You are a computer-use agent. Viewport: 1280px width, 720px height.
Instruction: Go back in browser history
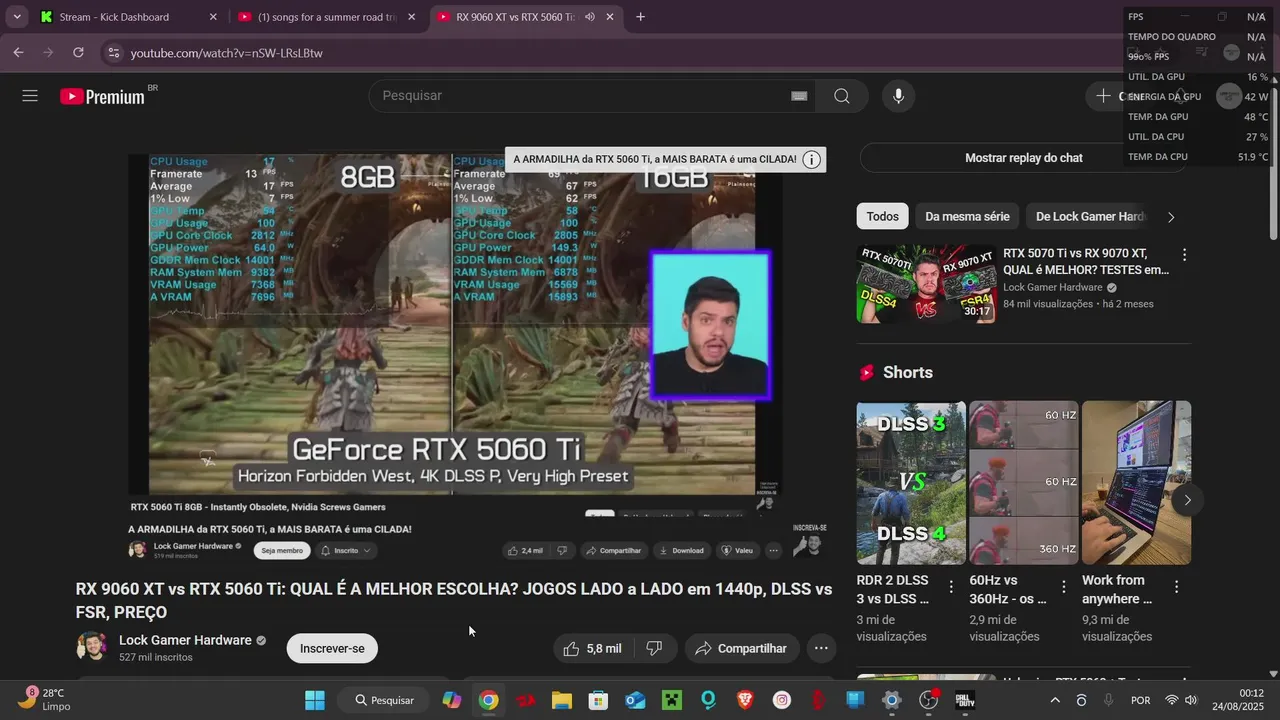click(x=18, y=53)
